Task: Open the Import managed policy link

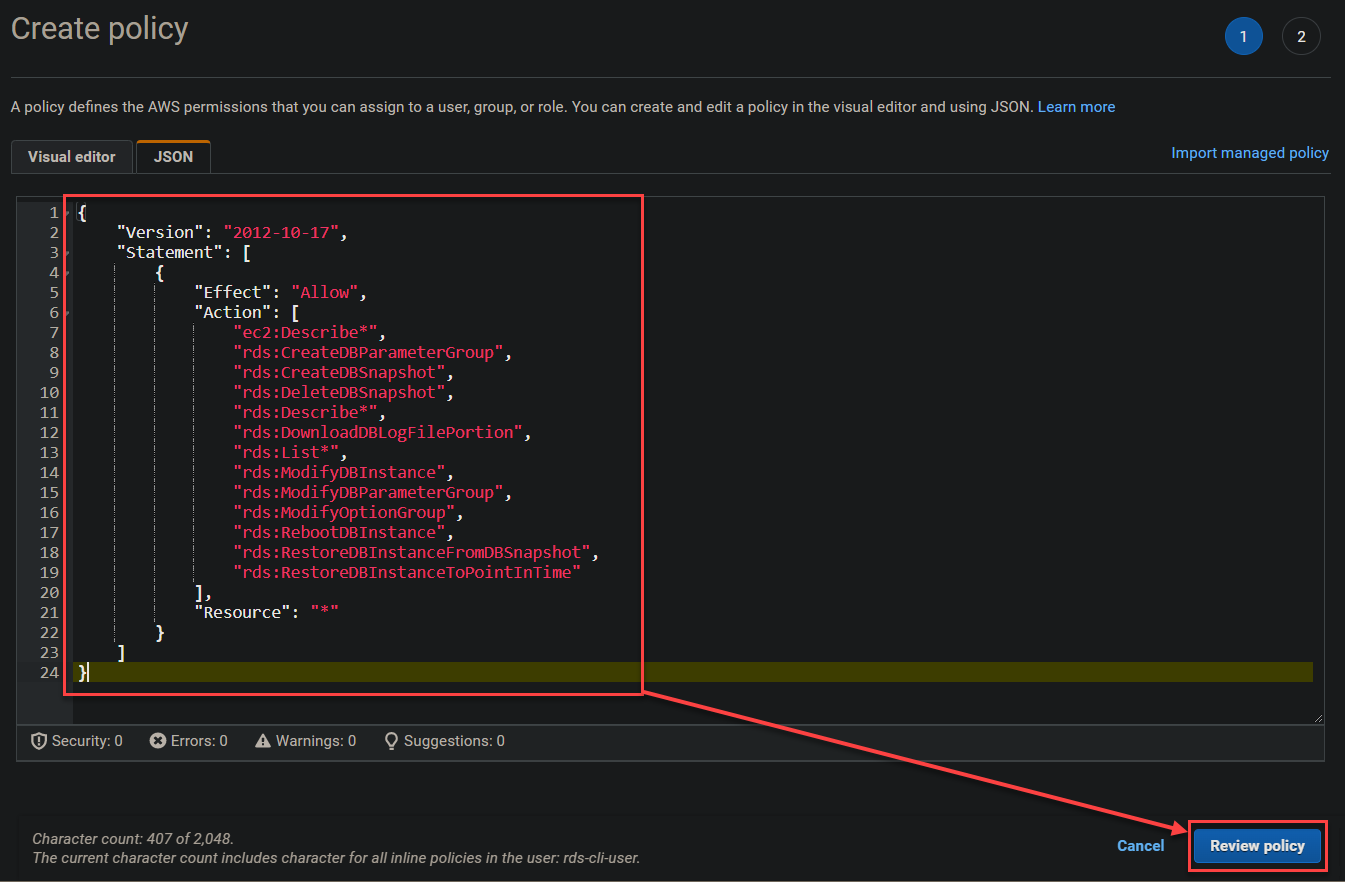Action: pyautogui.click(x=1250, y=153)
